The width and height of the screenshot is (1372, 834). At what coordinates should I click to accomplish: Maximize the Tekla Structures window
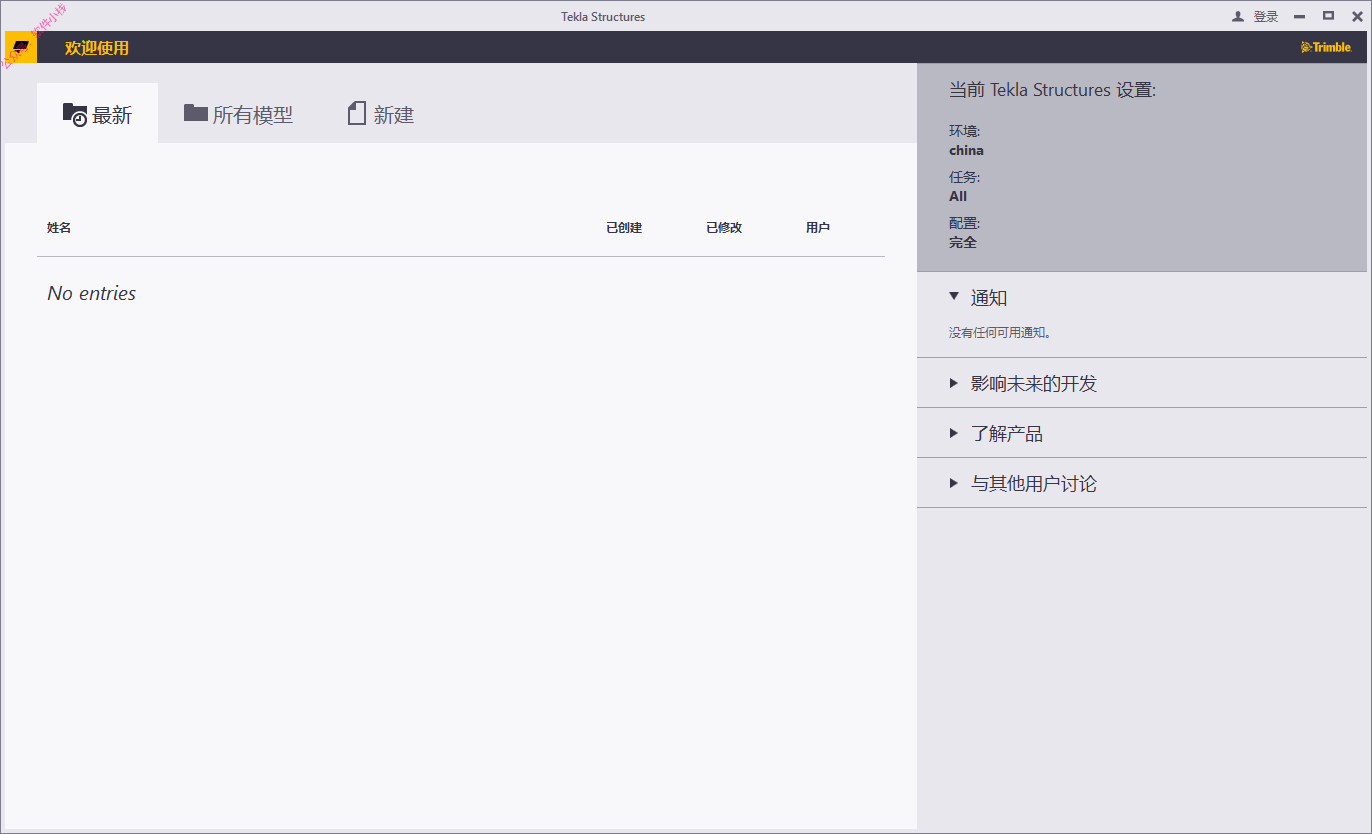[x=1328, y=16]
